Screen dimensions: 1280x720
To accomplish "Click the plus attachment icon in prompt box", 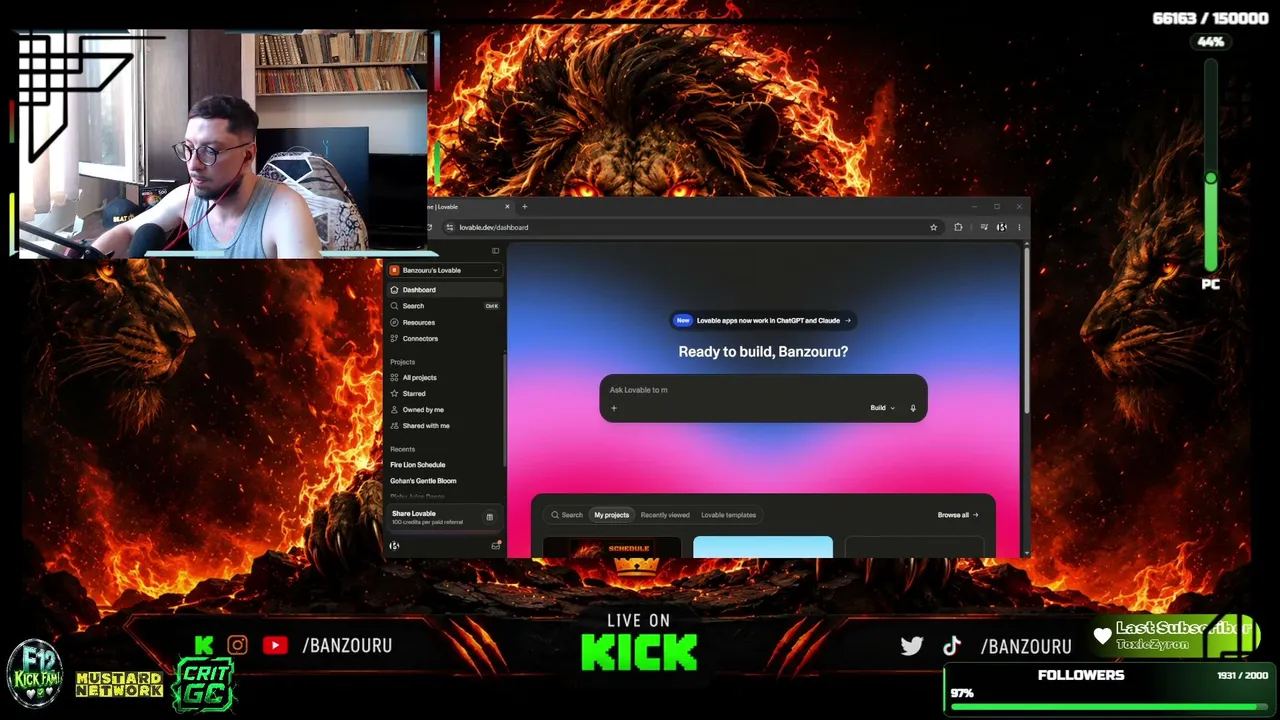I will pos(614,408).
